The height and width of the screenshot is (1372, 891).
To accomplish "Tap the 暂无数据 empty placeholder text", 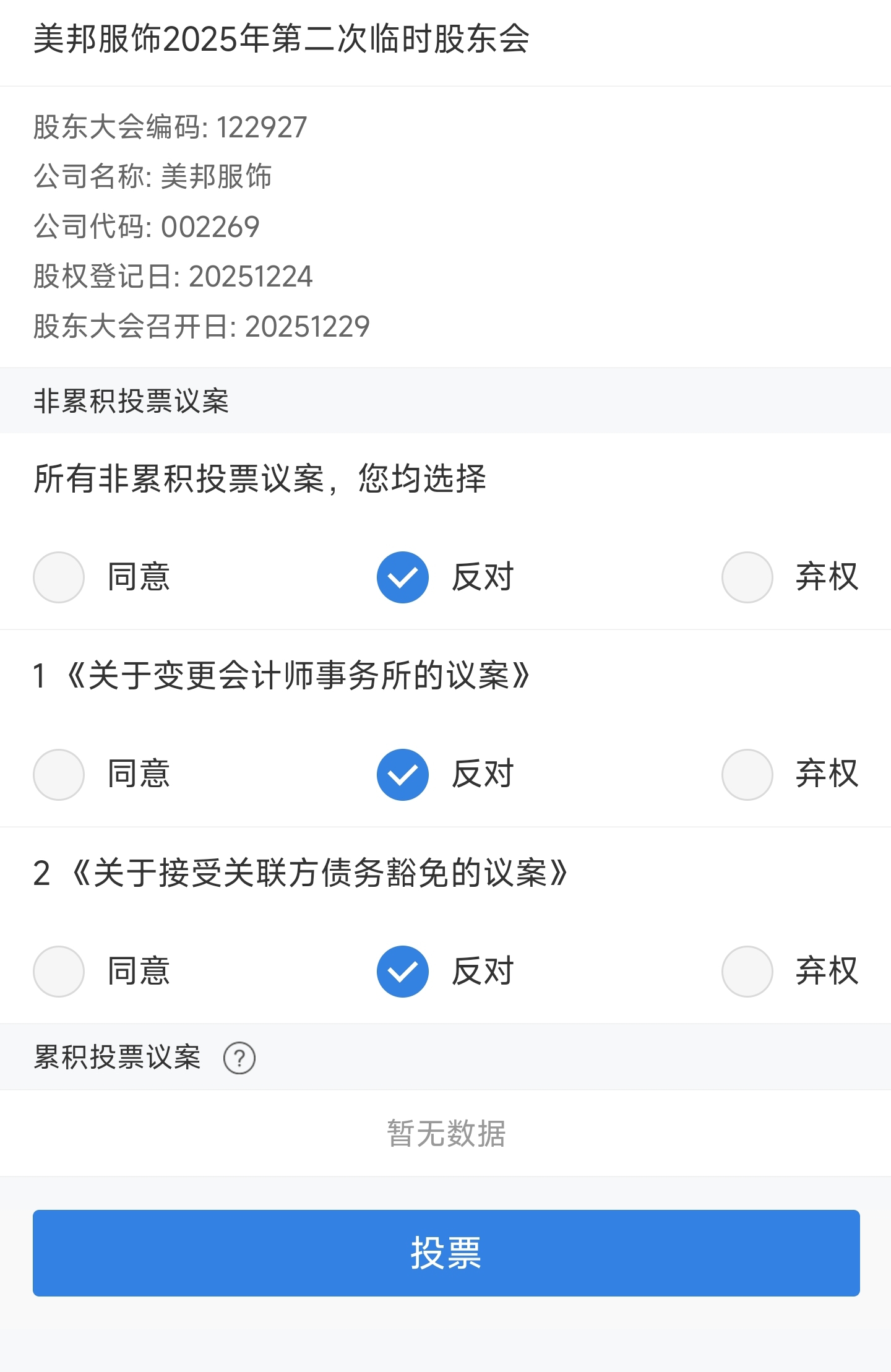I will 446,1133.
